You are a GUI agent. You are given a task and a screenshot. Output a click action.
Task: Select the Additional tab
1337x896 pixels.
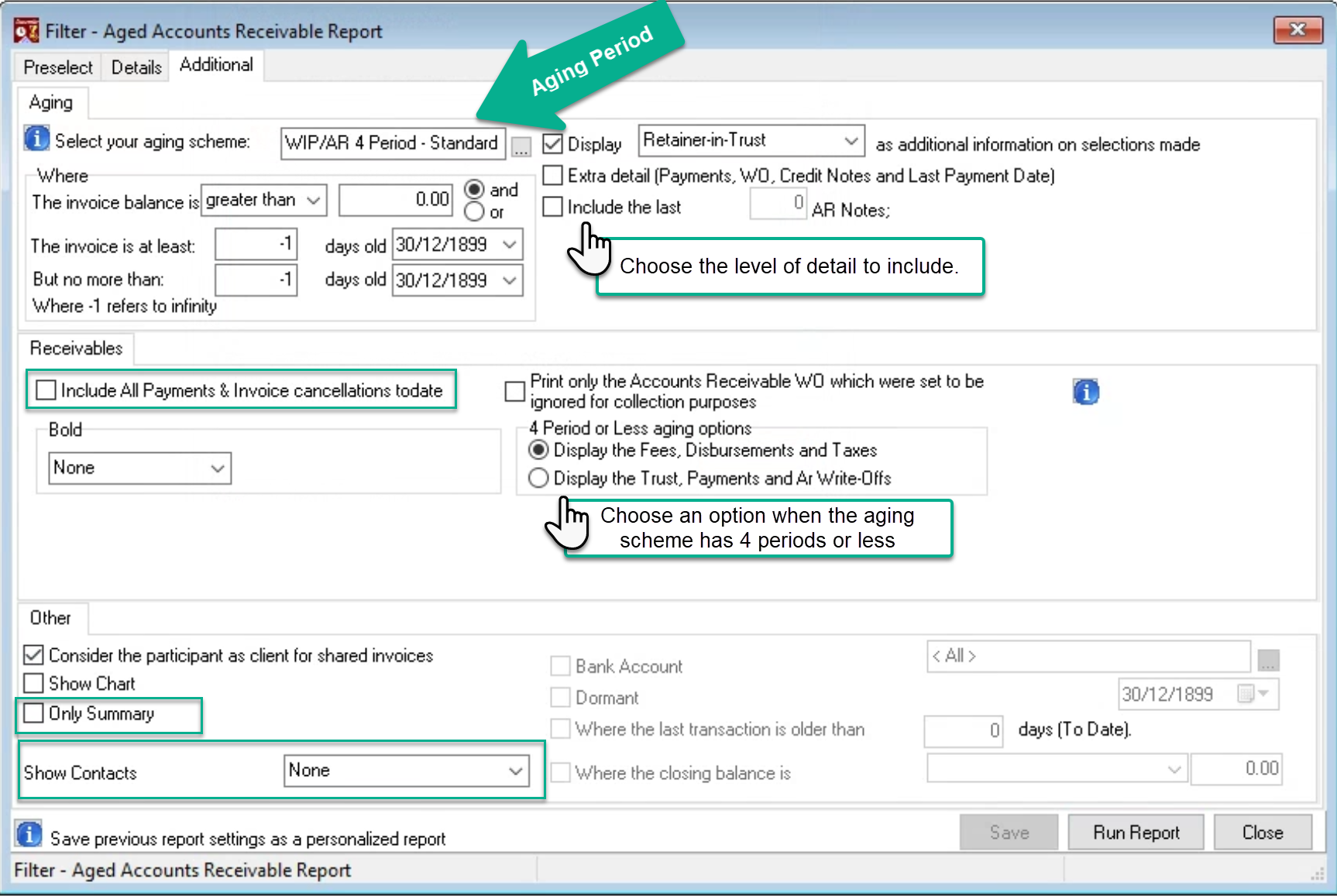point(216,65)
